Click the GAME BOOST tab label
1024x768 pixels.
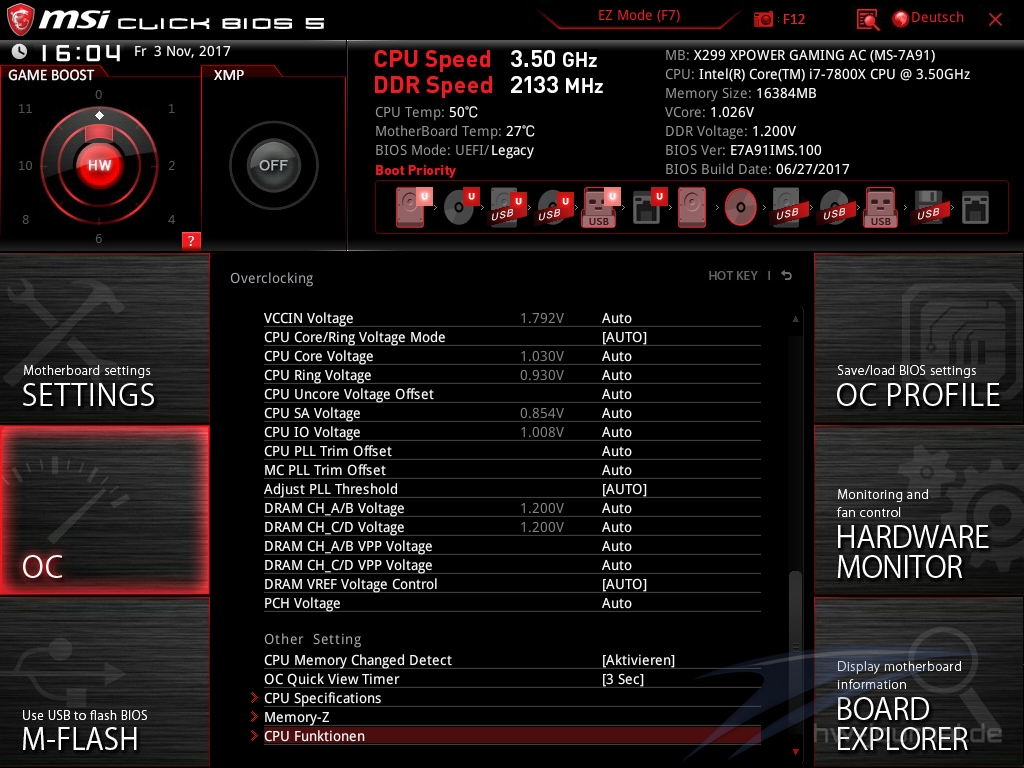click(x=51, y=75)
